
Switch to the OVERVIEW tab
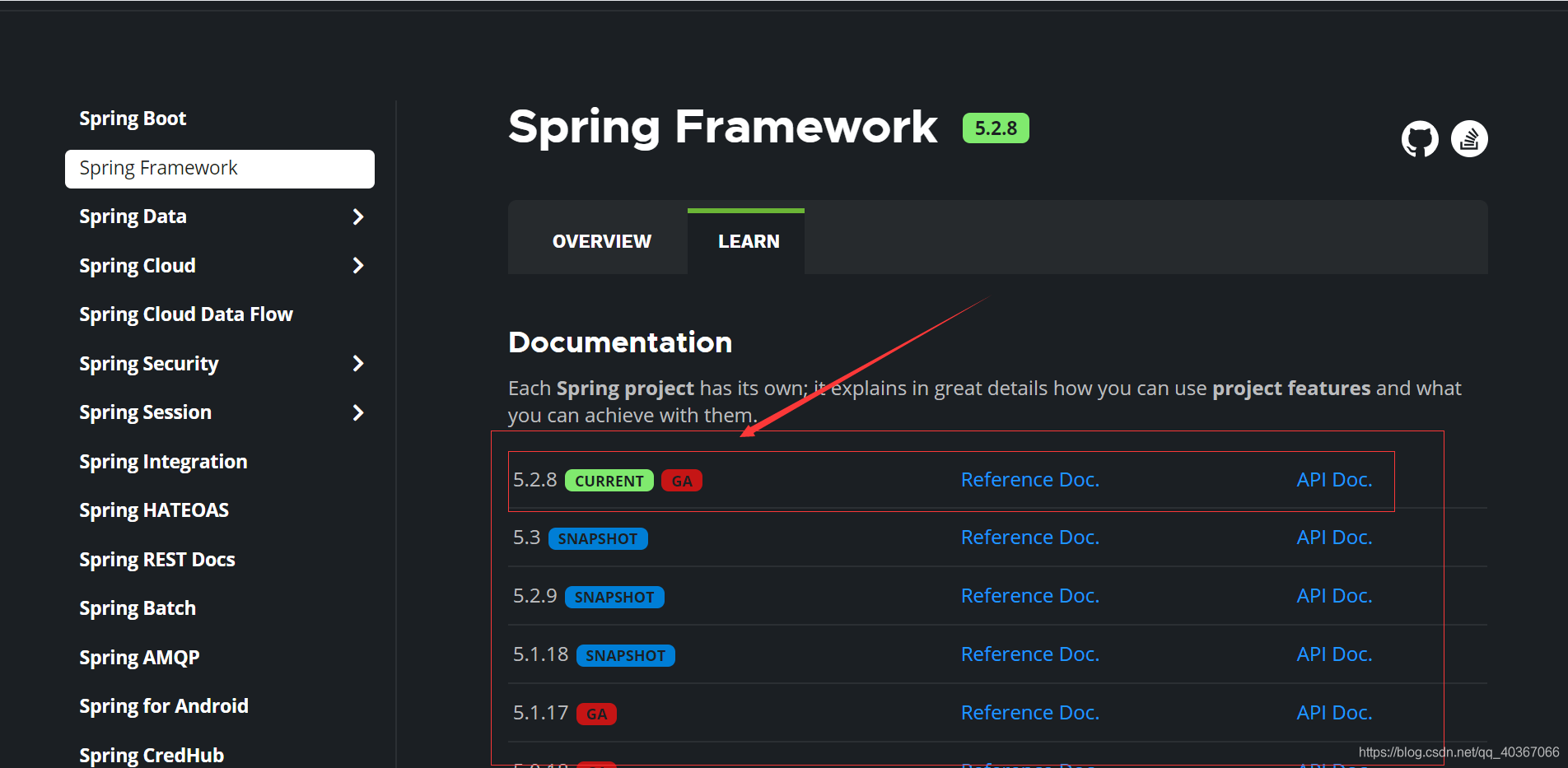600,240
